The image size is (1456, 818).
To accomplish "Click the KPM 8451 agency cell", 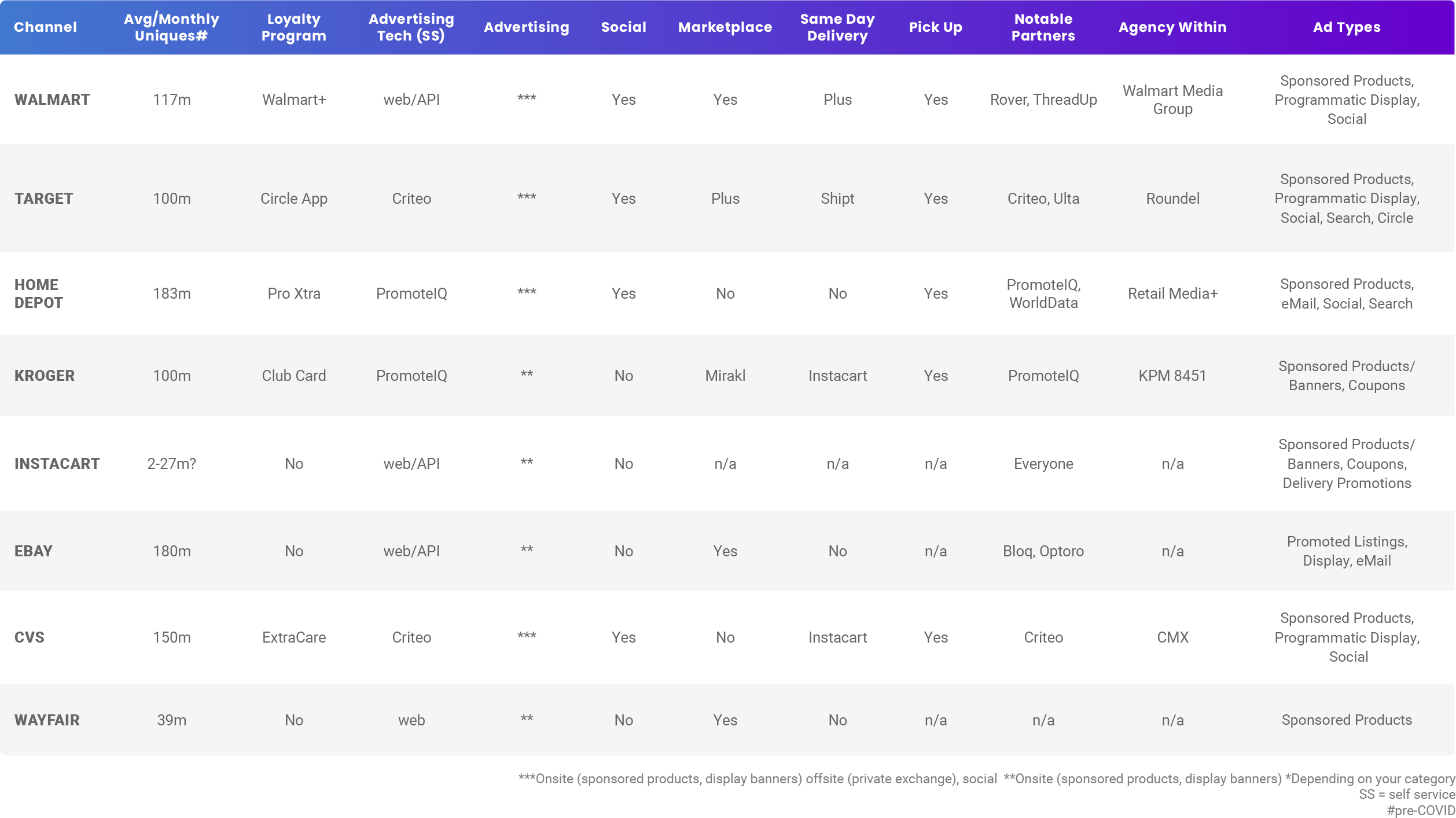I will (1172, 376).
